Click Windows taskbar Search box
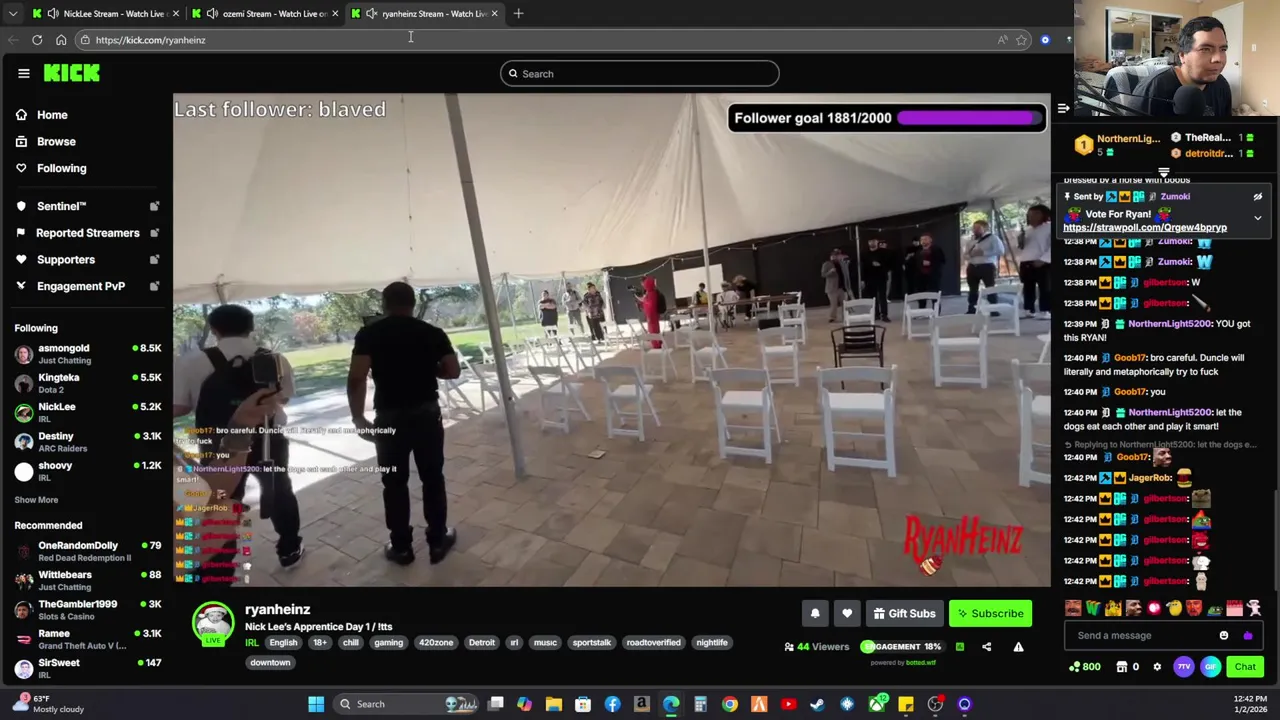Image resolution: width=1280 pixels, height=720 pixels. coord(408,704)
